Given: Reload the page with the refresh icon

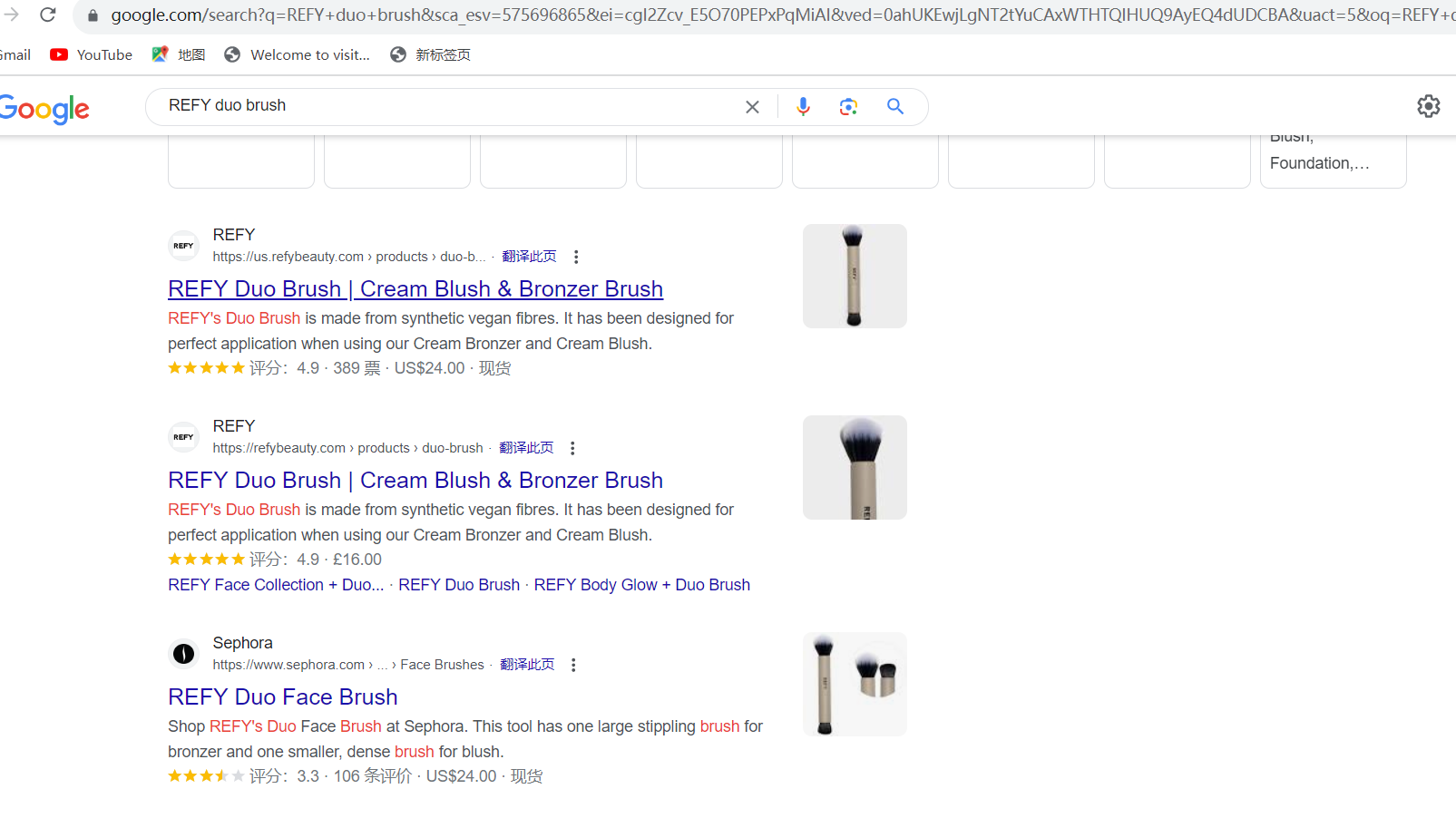Looking at the screenshot, I should 48,15.
